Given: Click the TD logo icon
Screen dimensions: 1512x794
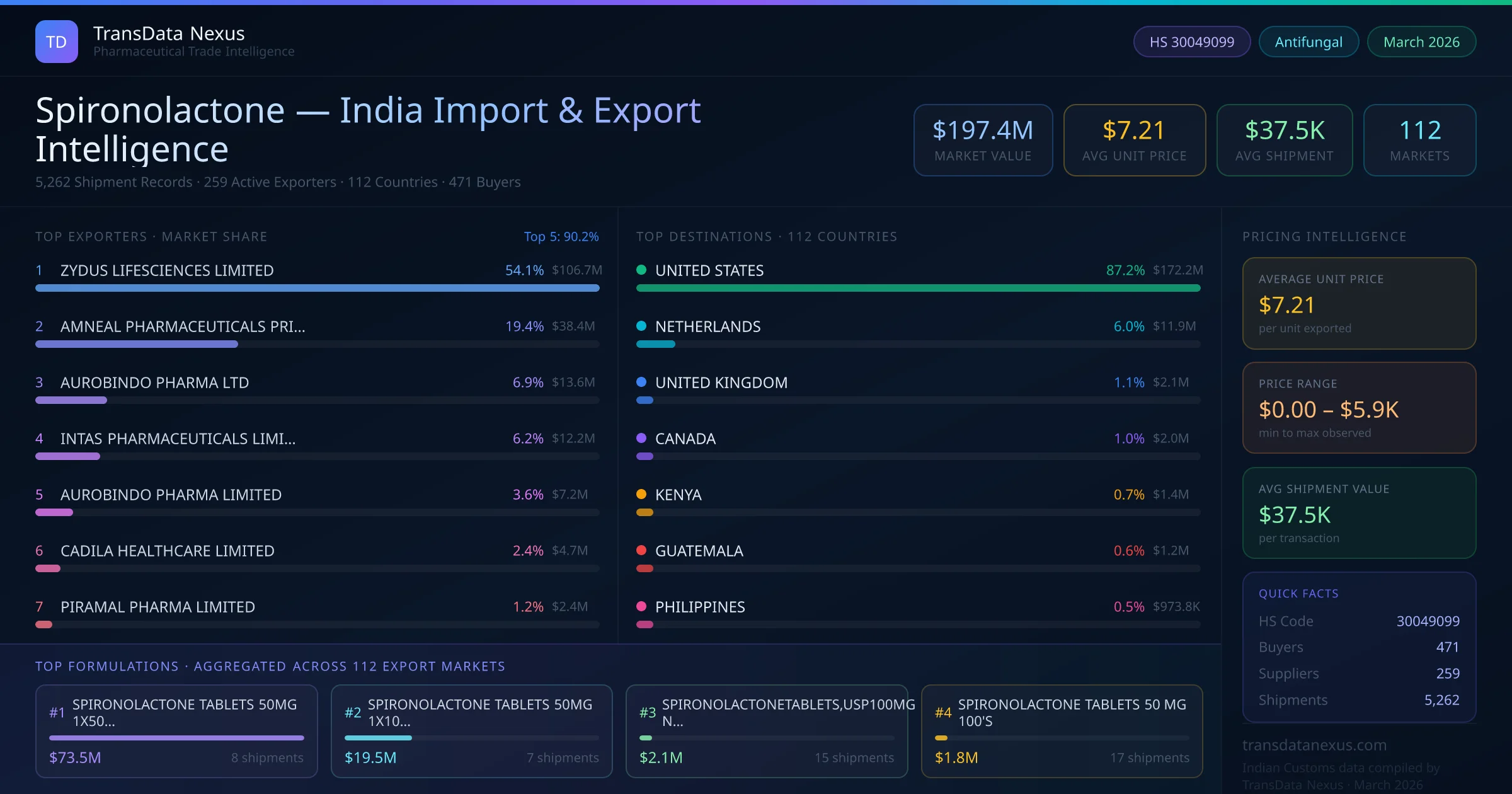Looking at the screenshot, I should coord(56,42).
